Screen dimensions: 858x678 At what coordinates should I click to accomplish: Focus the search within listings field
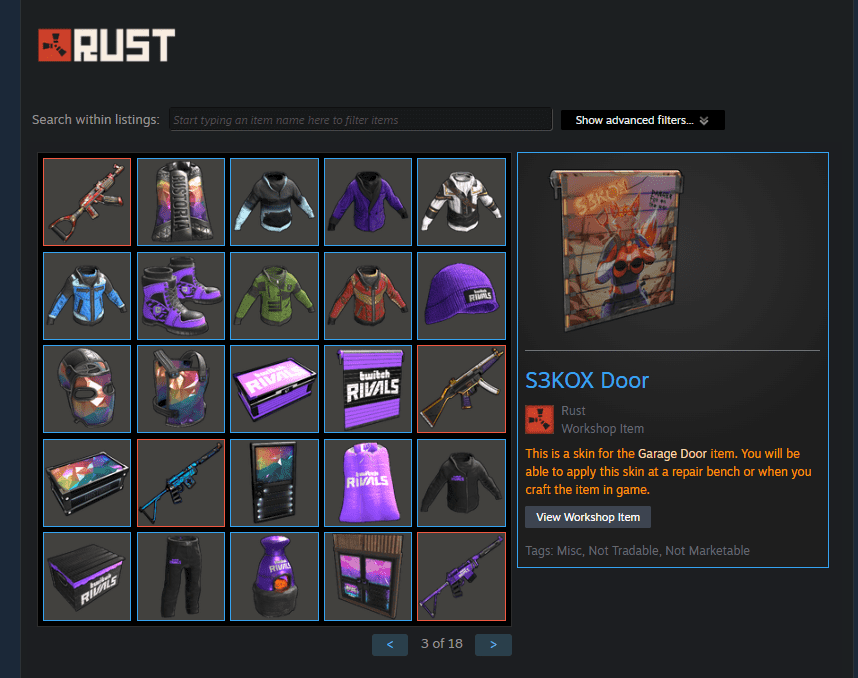(x=361, y=119)
